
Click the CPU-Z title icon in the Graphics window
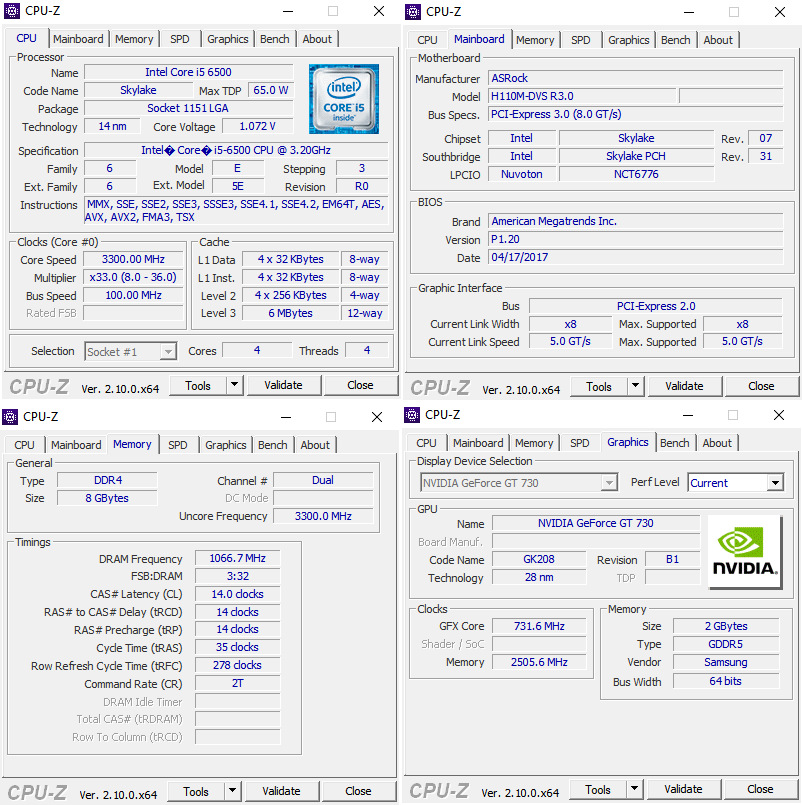click(x=412, y=415)
